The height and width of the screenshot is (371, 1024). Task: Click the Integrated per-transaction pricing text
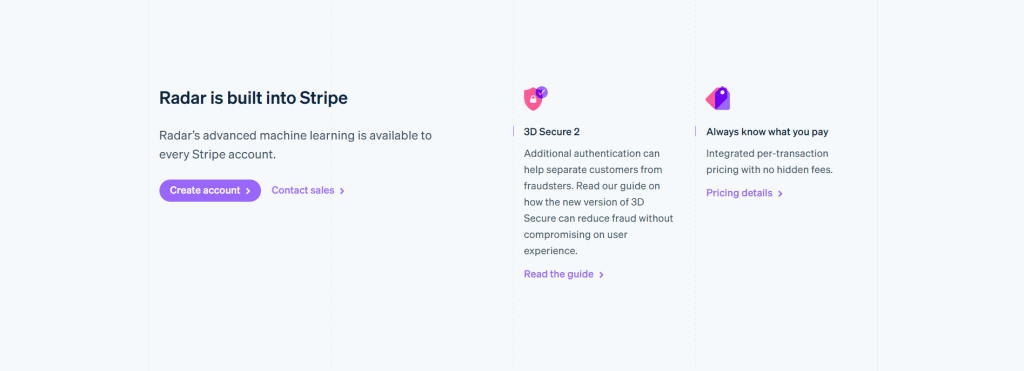769,161
